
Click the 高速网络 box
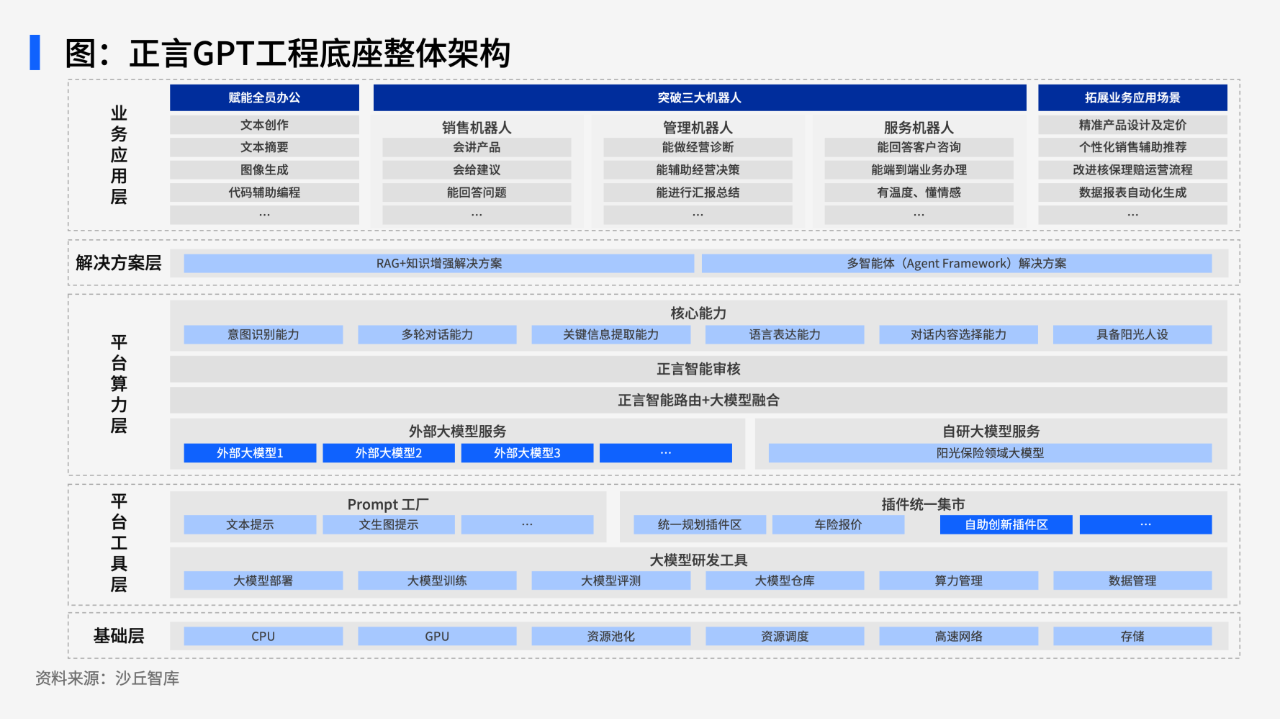pyautogui.click(x=958, y=636)
